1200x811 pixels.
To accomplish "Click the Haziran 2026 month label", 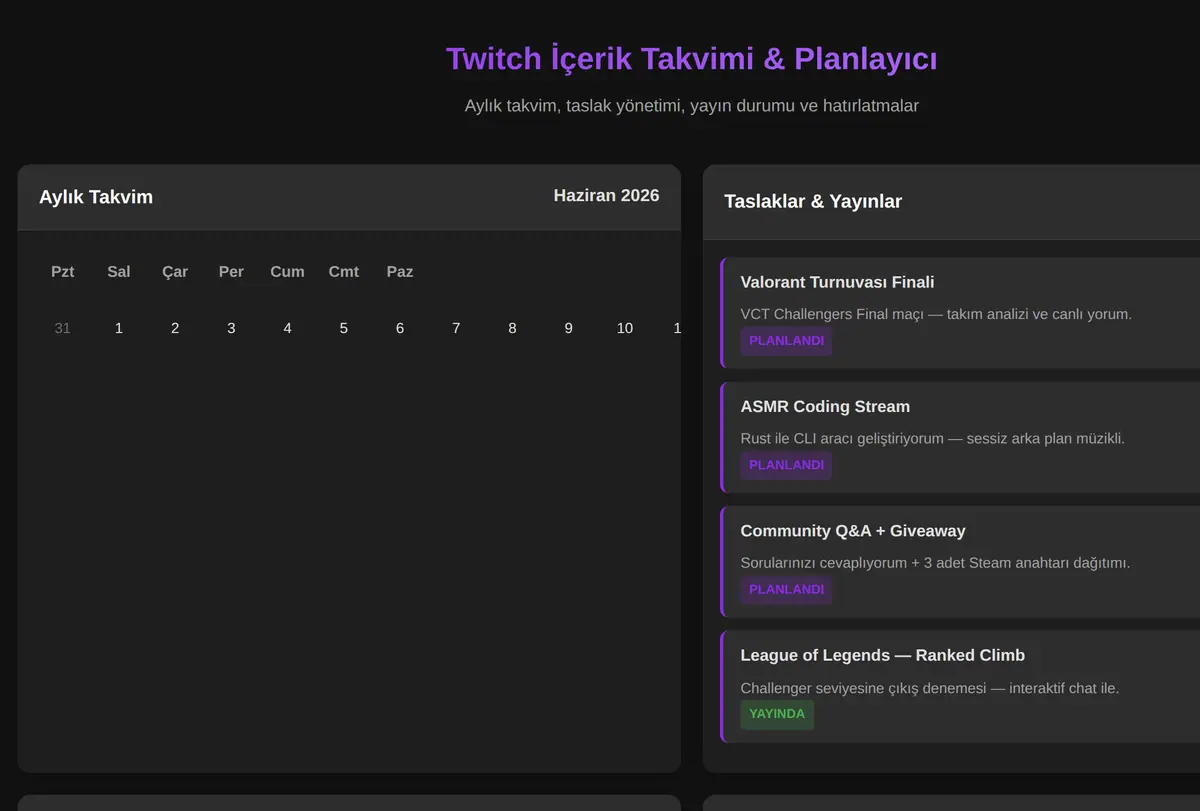I will [606, 196].
